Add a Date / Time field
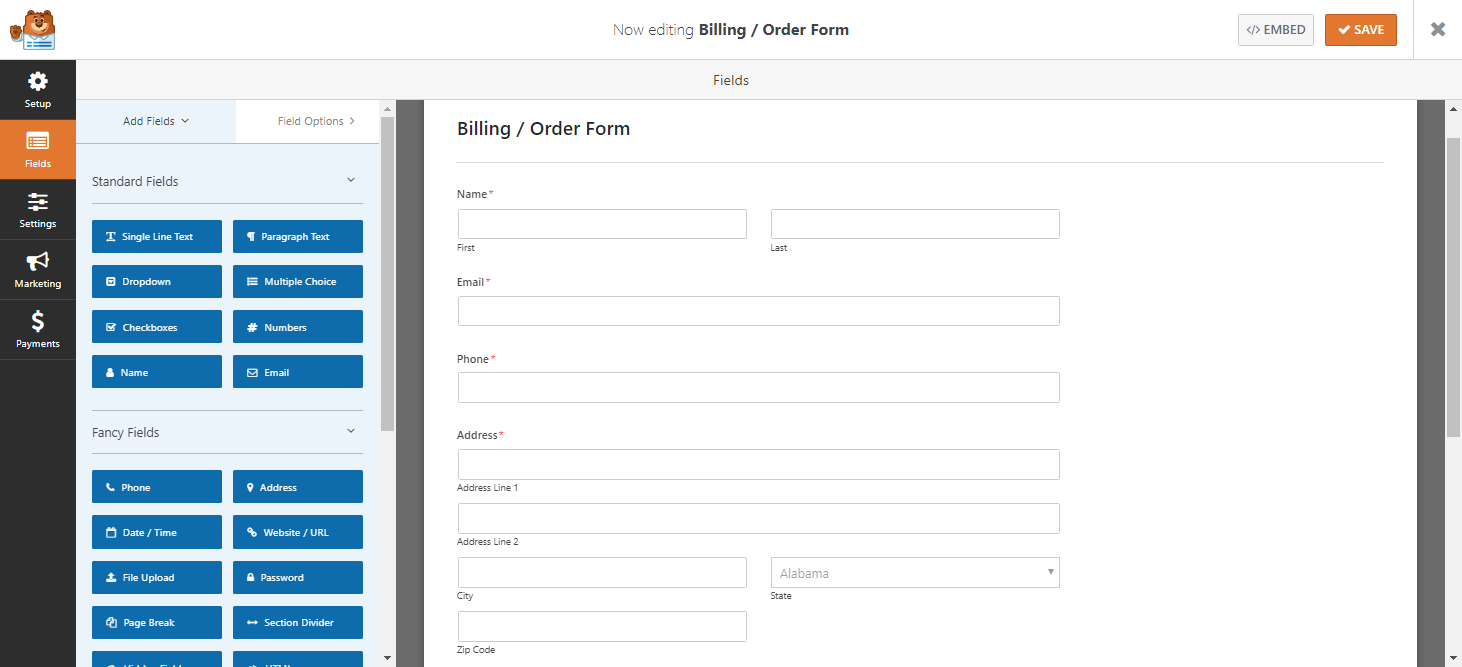This screenshot has height=667, width=1462. pyautogui.click(x=157, y=532)
